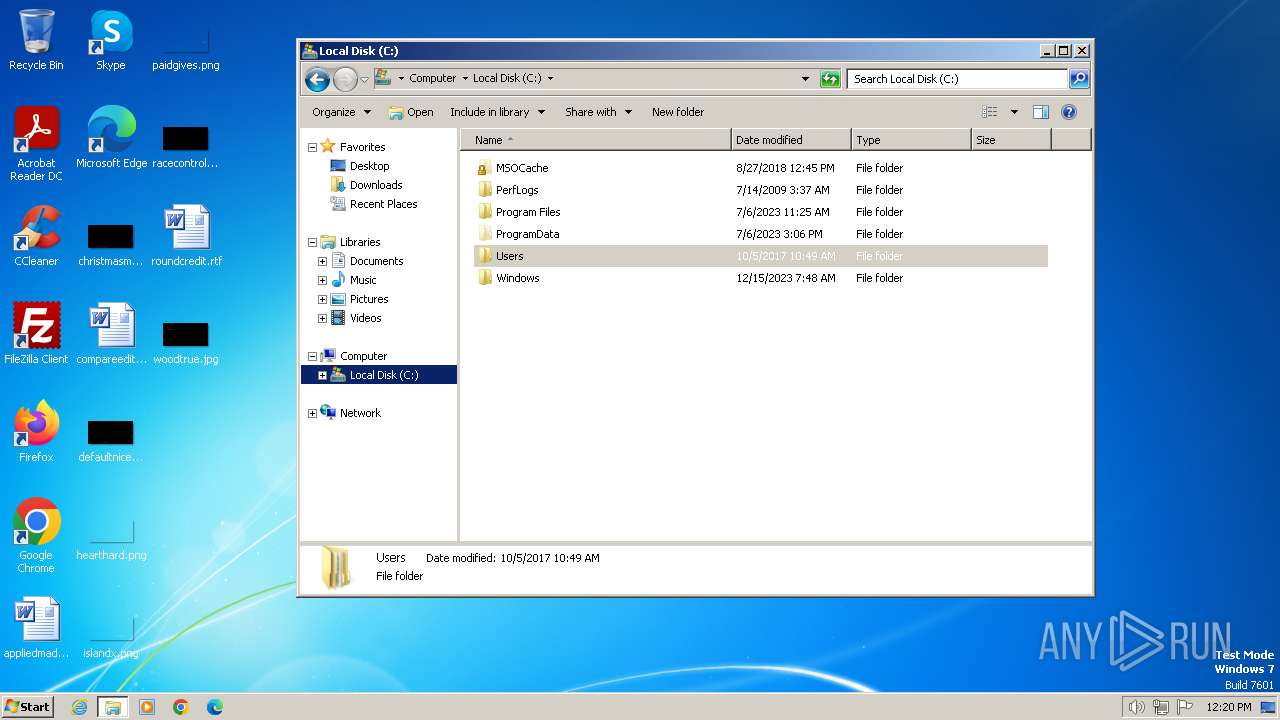Open CCleaner desktop shortcut
The image size is (1280, 720).
(x=36, y=236)
